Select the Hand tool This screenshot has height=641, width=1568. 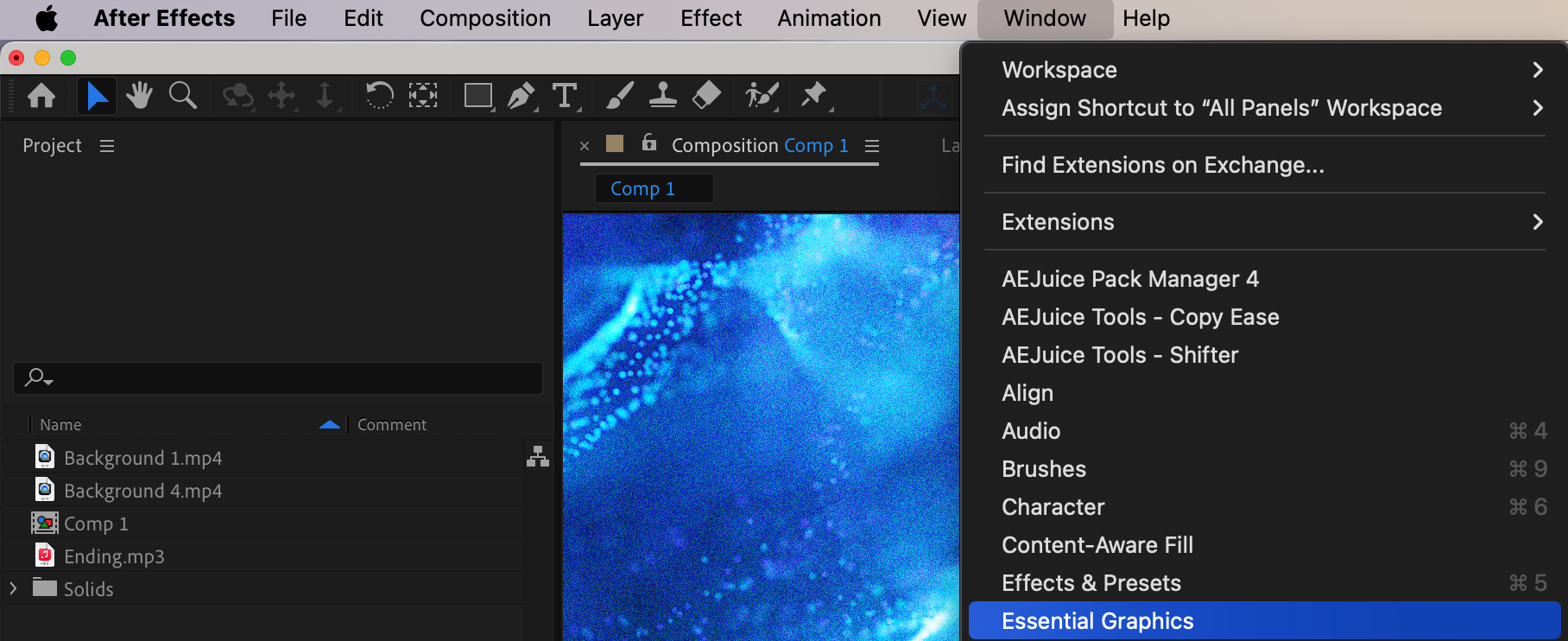[x=139, y=95]
